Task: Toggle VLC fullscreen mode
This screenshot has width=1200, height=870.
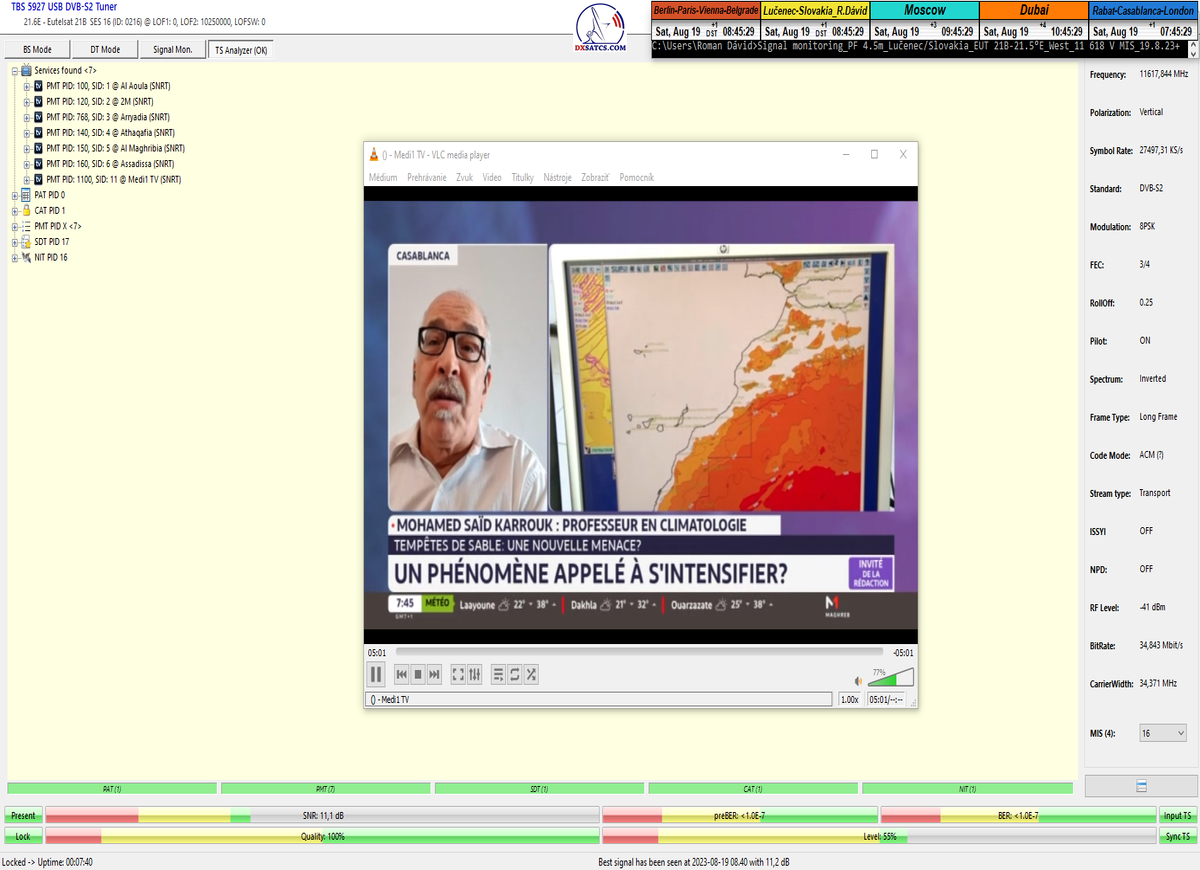Action: point(458,675)
